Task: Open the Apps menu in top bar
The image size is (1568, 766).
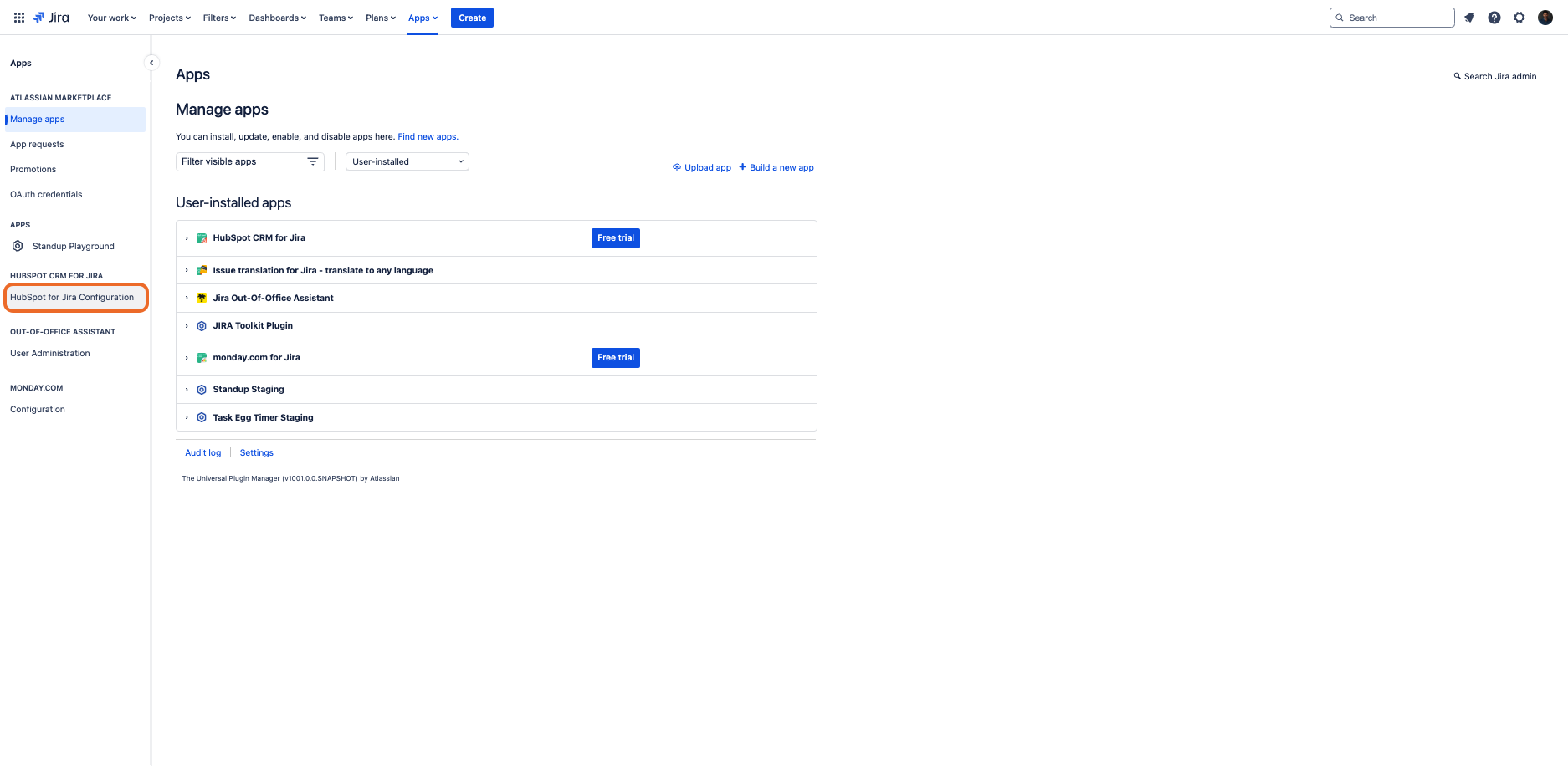Action: pyautogui.click(x=423, y=18)
